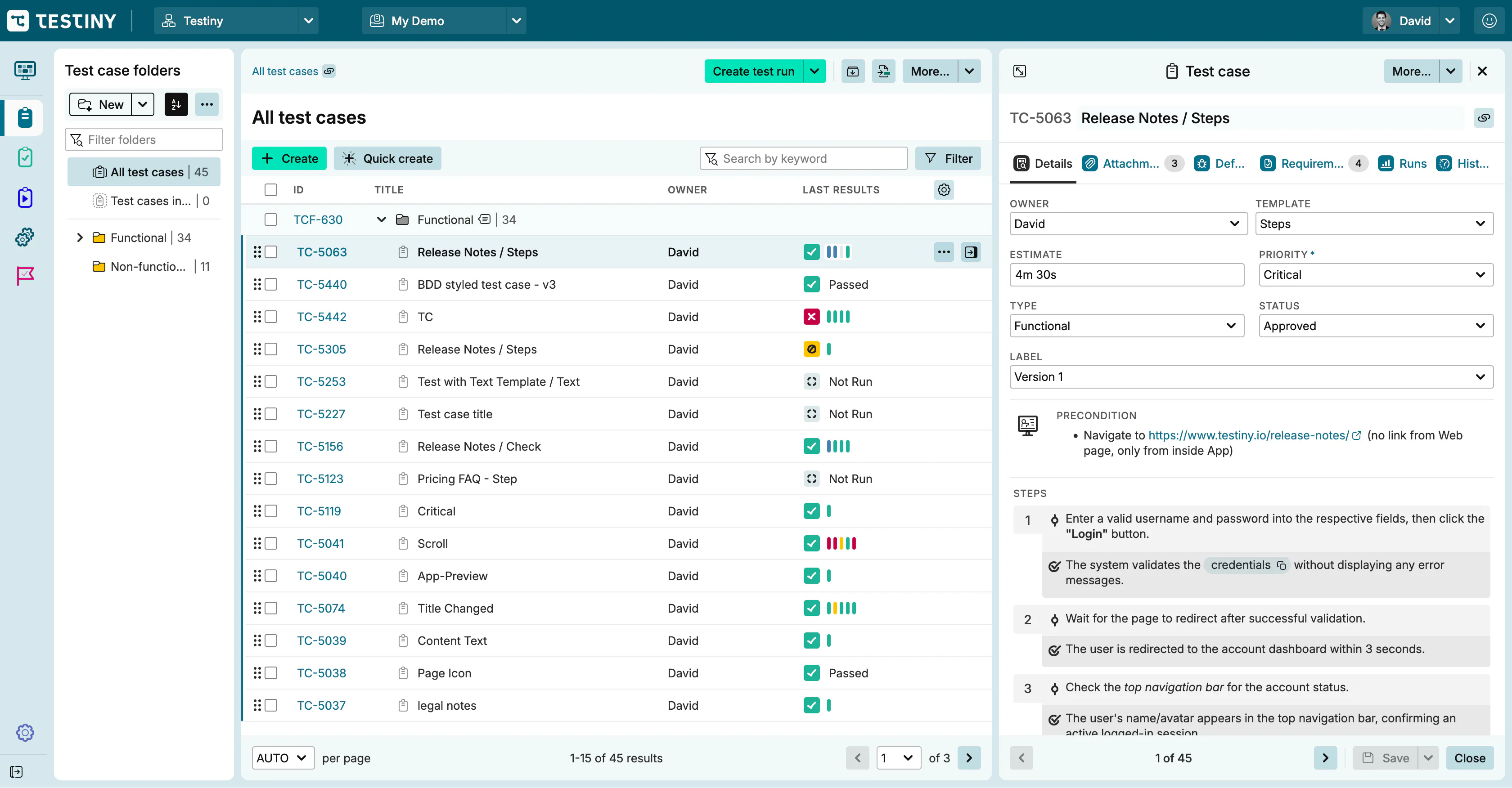
Task: Select checkbox for TC-5440
Action: click(x=270, y=284)
